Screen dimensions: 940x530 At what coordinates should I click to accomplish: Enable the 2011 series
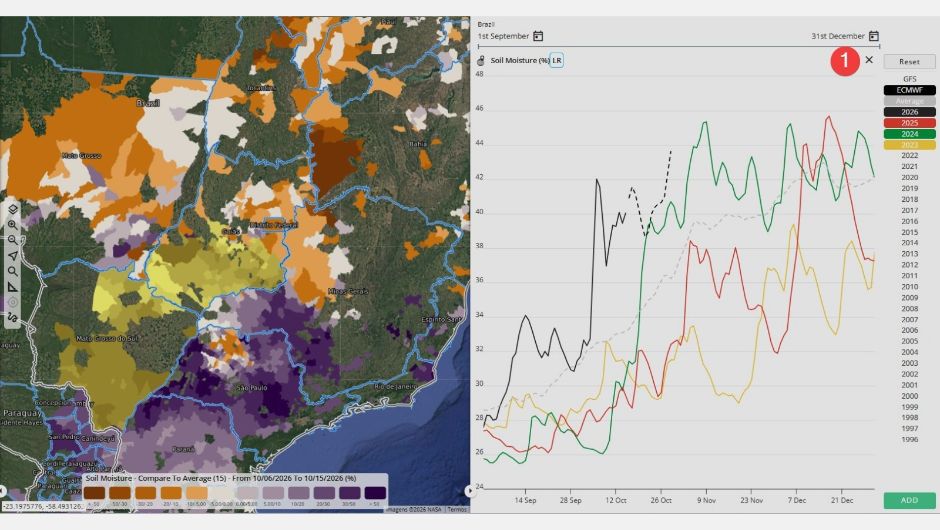pos(909,276)
